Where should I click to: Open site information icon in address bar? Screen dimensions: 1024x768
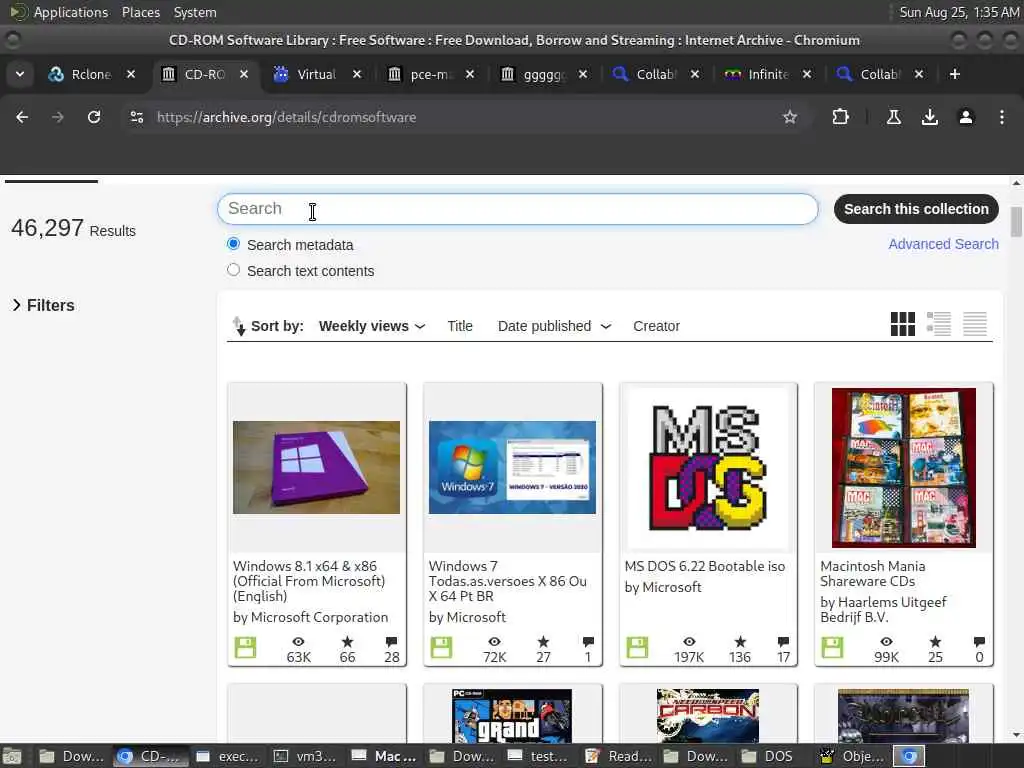tap(136, 117)
